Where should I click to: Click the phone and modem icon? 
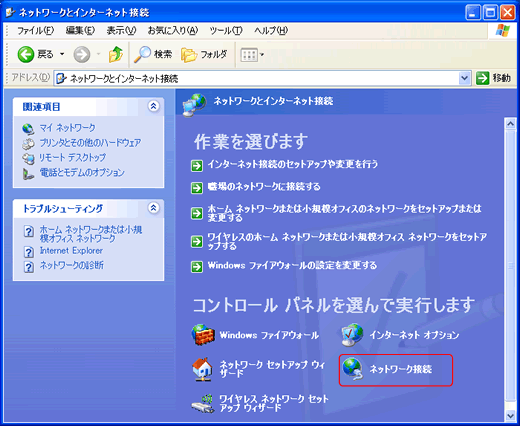[x=28, y=174]
